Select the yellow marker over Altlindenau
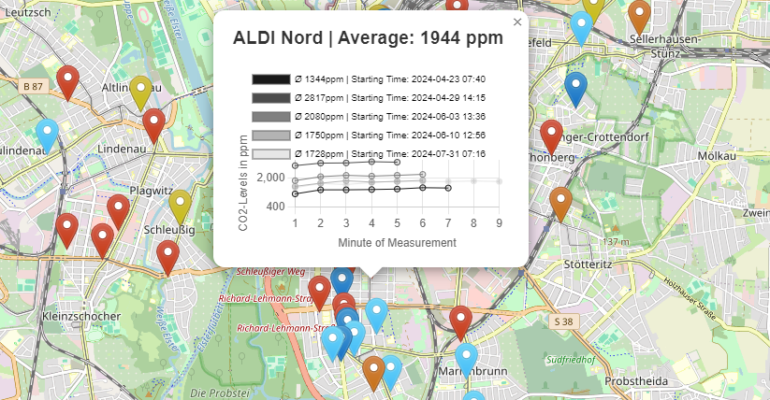This screenshot has width=770, height=400. coord(141,94)
